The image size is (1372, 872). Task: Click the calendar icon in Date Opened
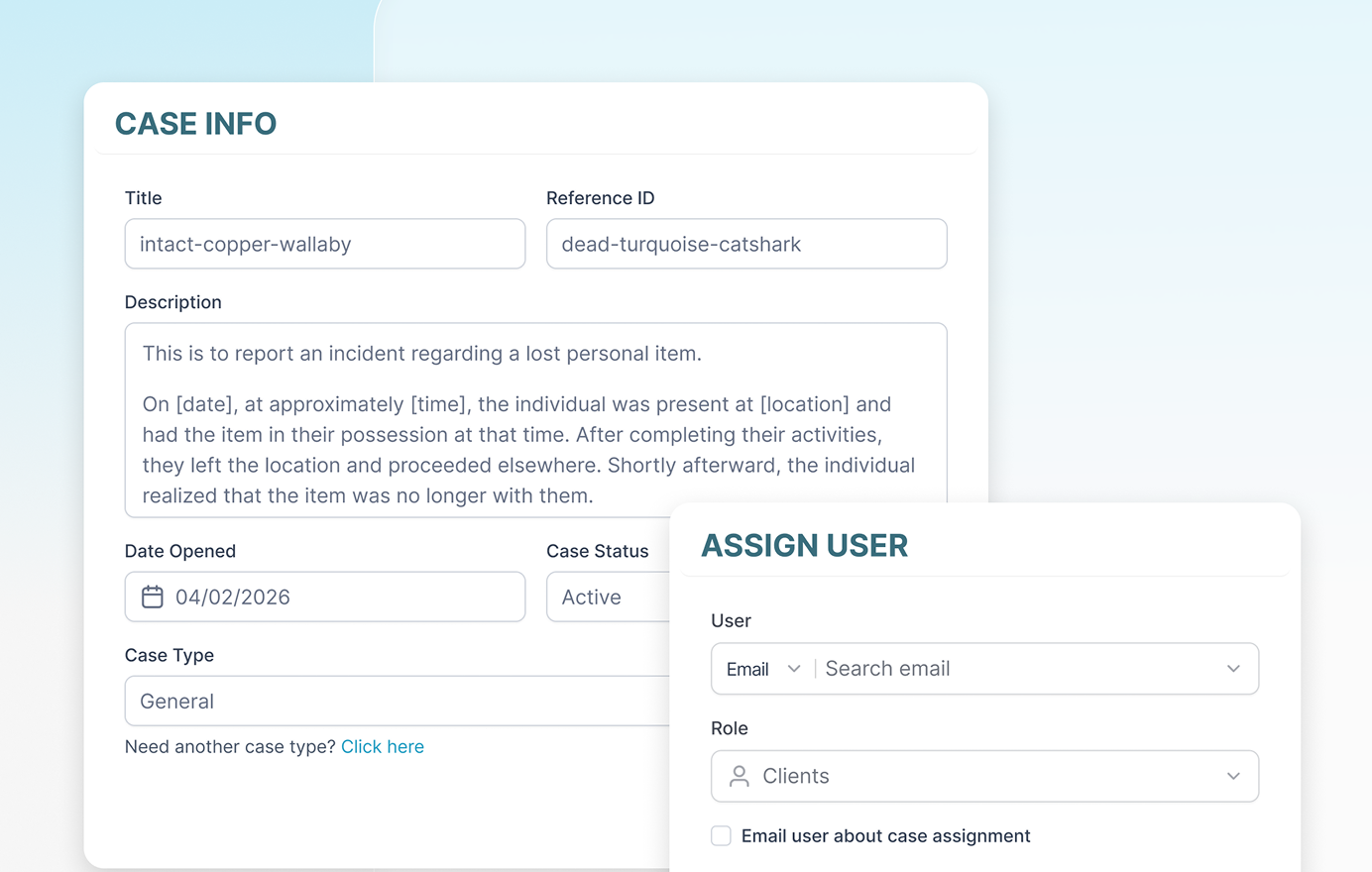(x=152, y=597)
